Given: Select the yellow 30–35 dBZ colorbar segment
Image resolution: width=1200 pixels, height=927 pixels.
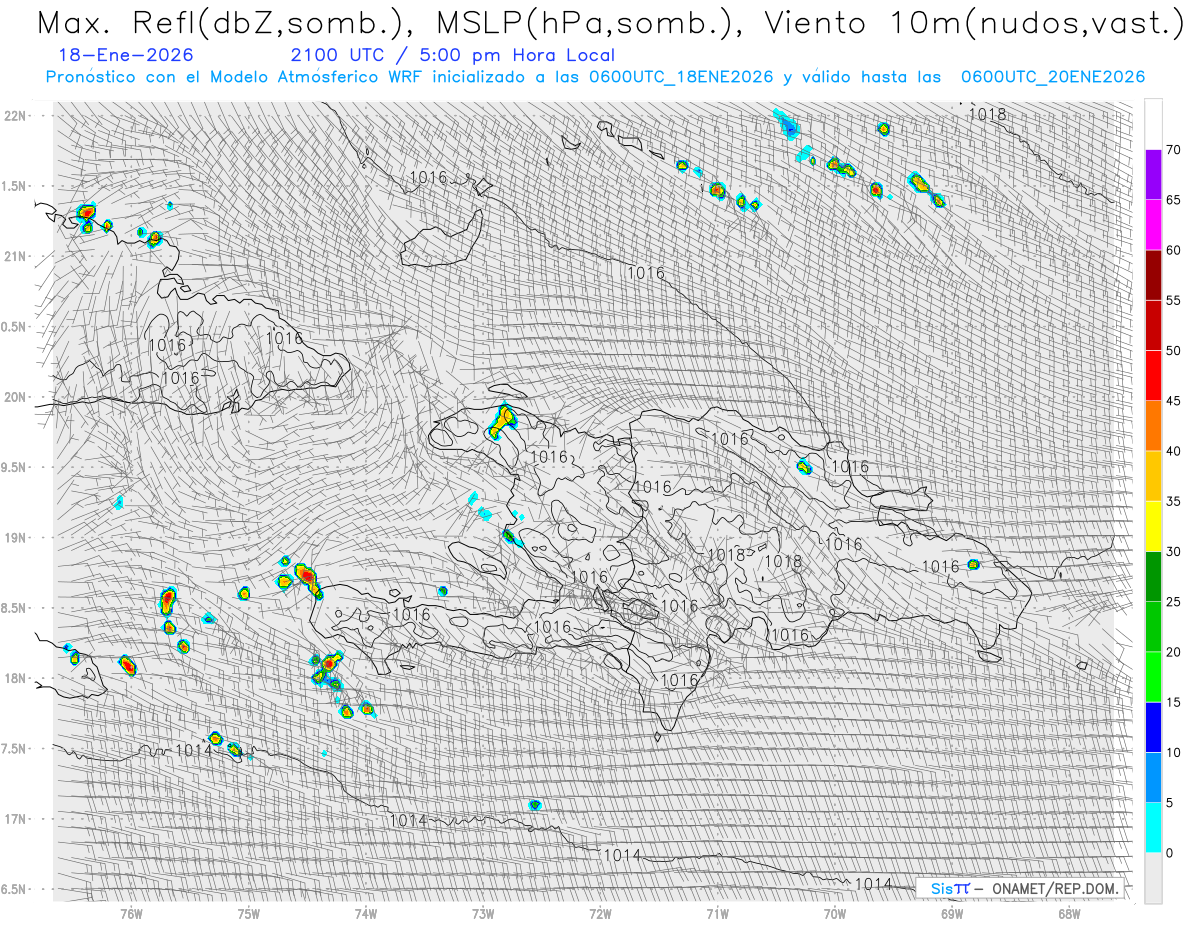Looking at the screenshot, I should tap(1153, 526).
